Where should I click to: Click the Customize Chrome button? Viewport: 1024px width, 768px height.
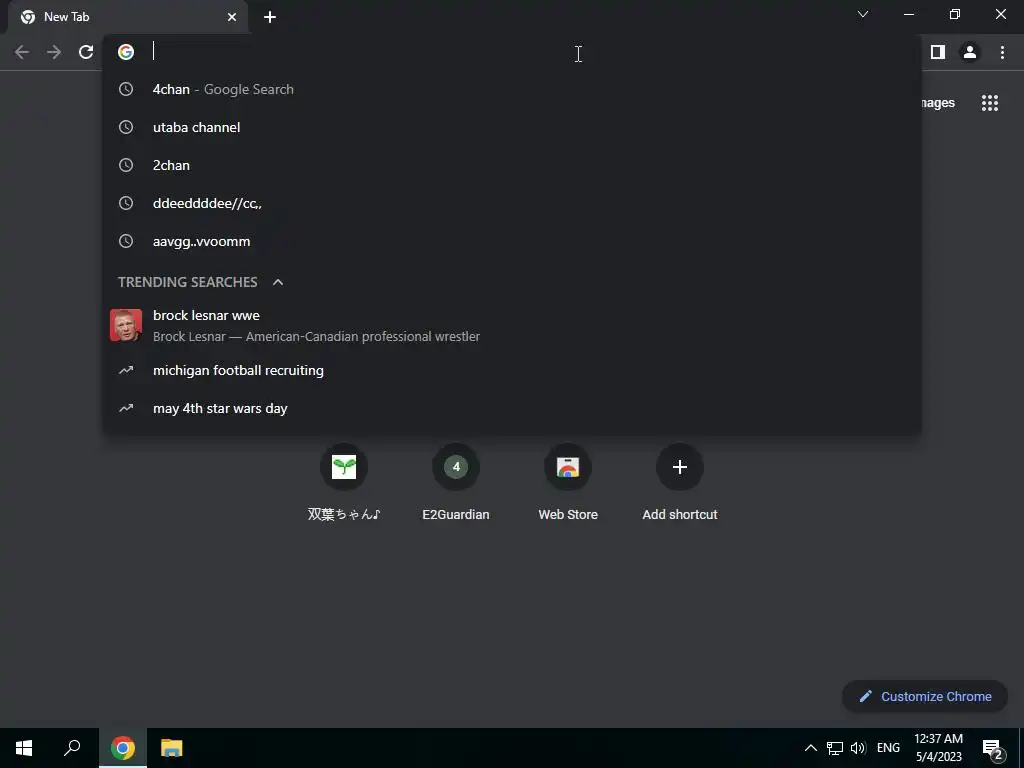click(925, 696)
